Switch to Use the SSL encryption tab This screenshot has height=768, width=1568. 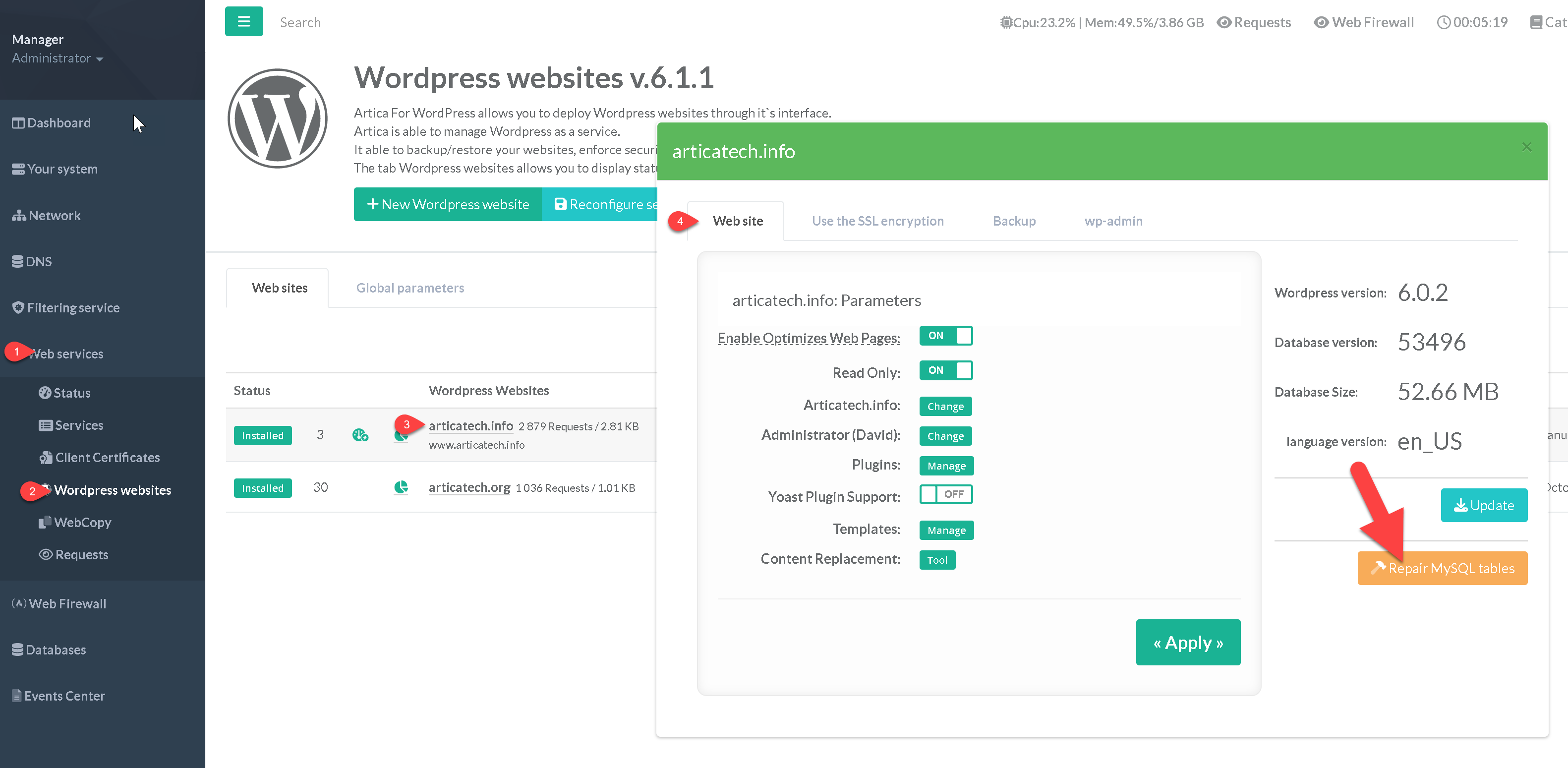point(877,222)
